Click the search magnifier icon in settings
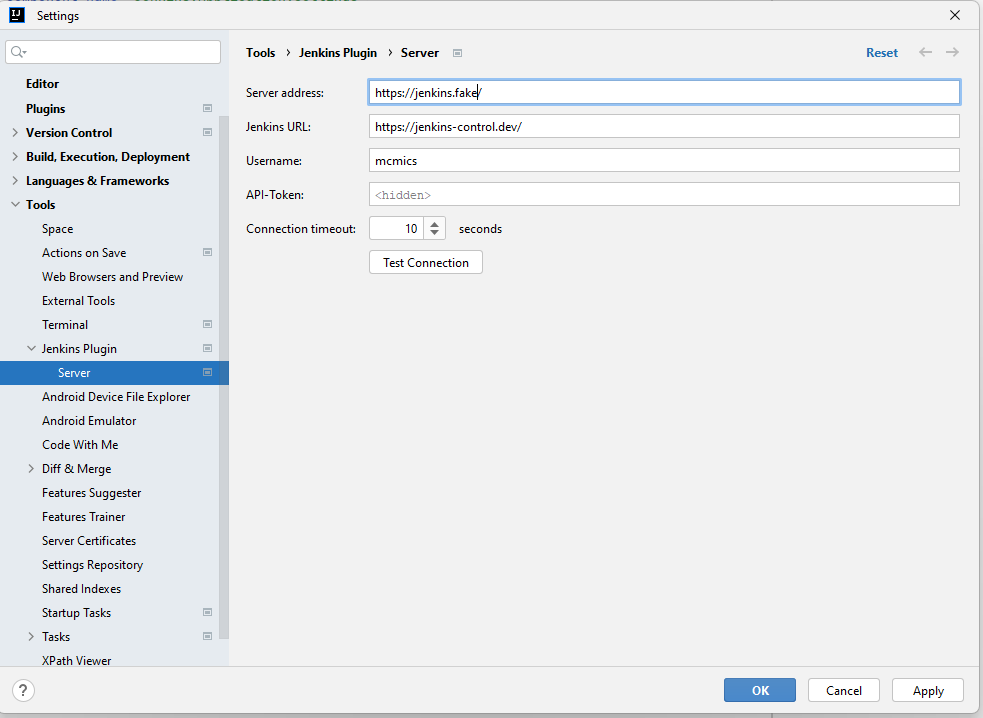This screenshot has height=718, width=983. [18, 52]
